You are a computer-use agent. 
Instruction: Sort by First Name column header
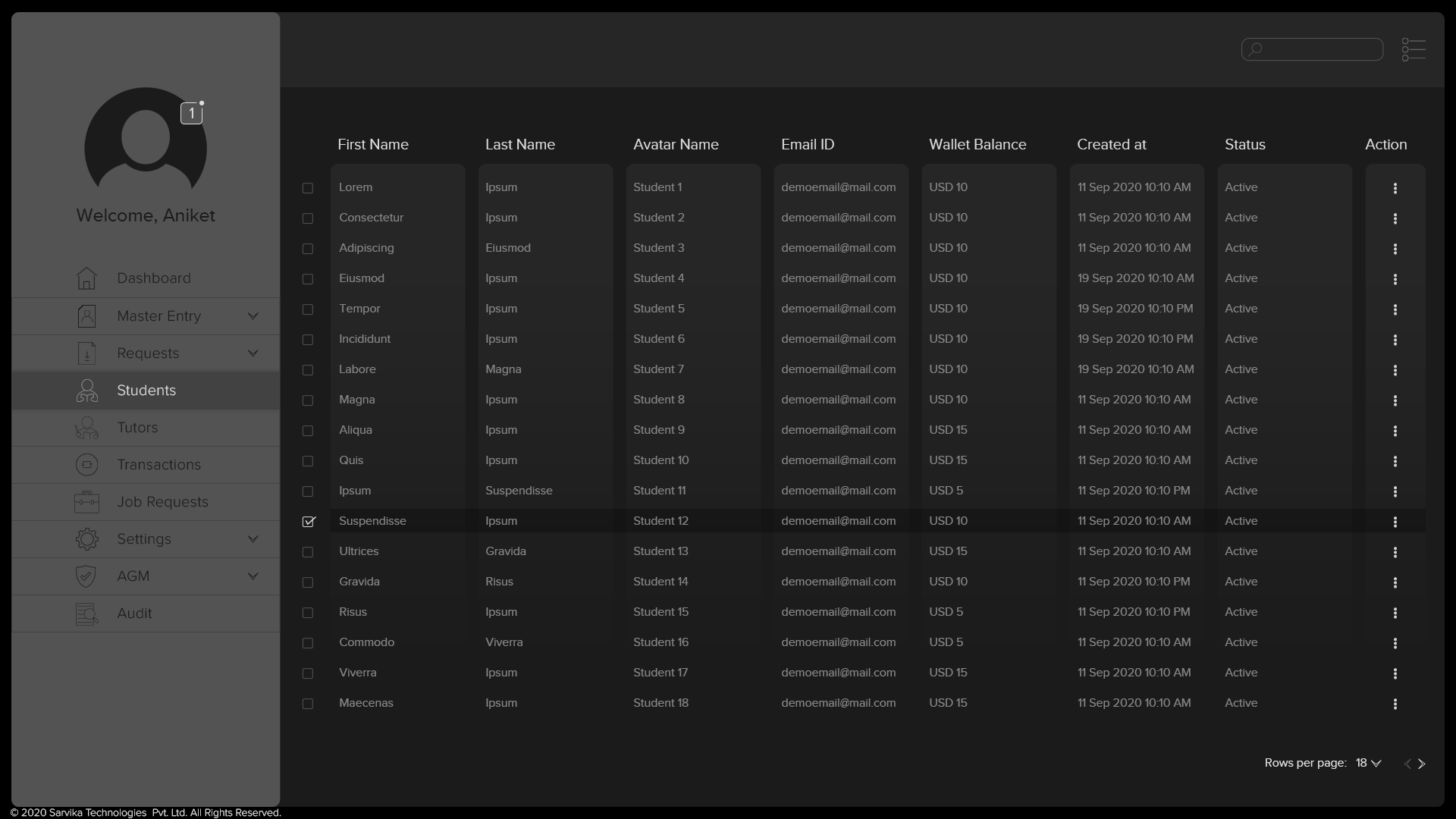click(373, 144)
